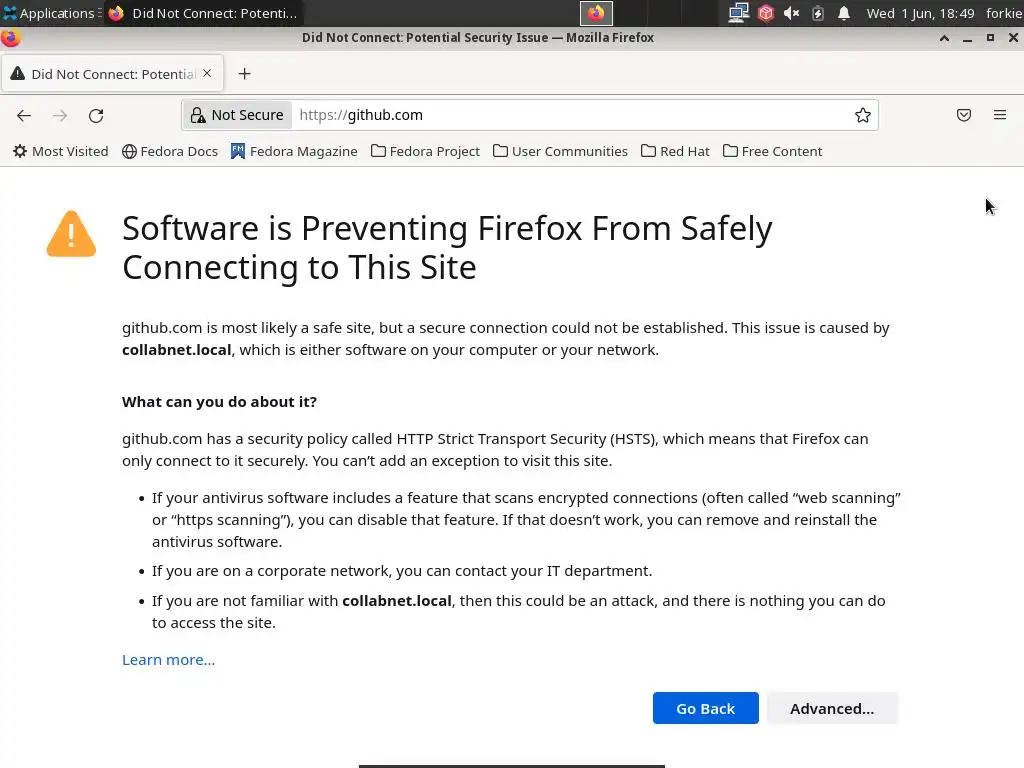Screen dimensions: 1024x768
Task: Open the Save to Pocket icon
Action: pyautogui.click(x=964, y=115)
